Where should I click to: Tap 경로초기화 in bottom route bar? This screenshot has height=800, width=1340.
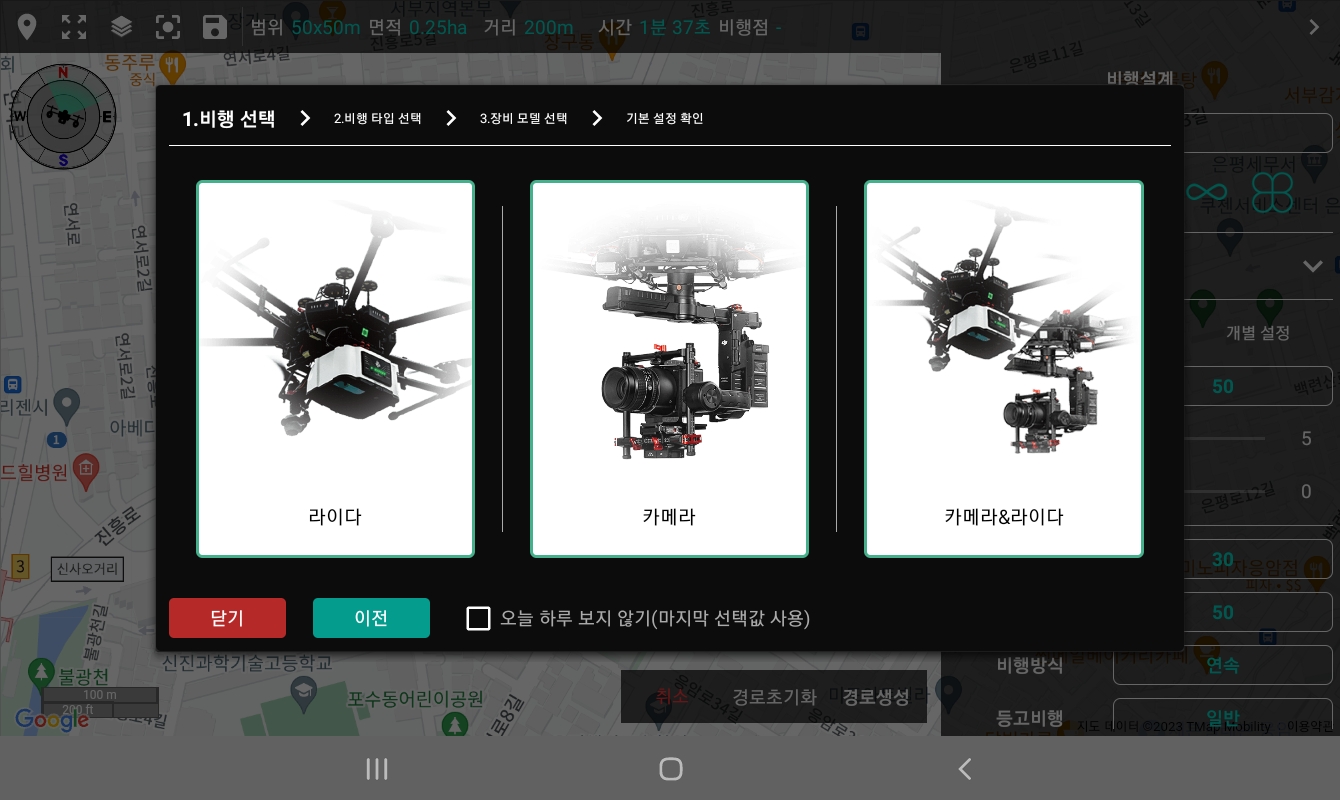774,697
